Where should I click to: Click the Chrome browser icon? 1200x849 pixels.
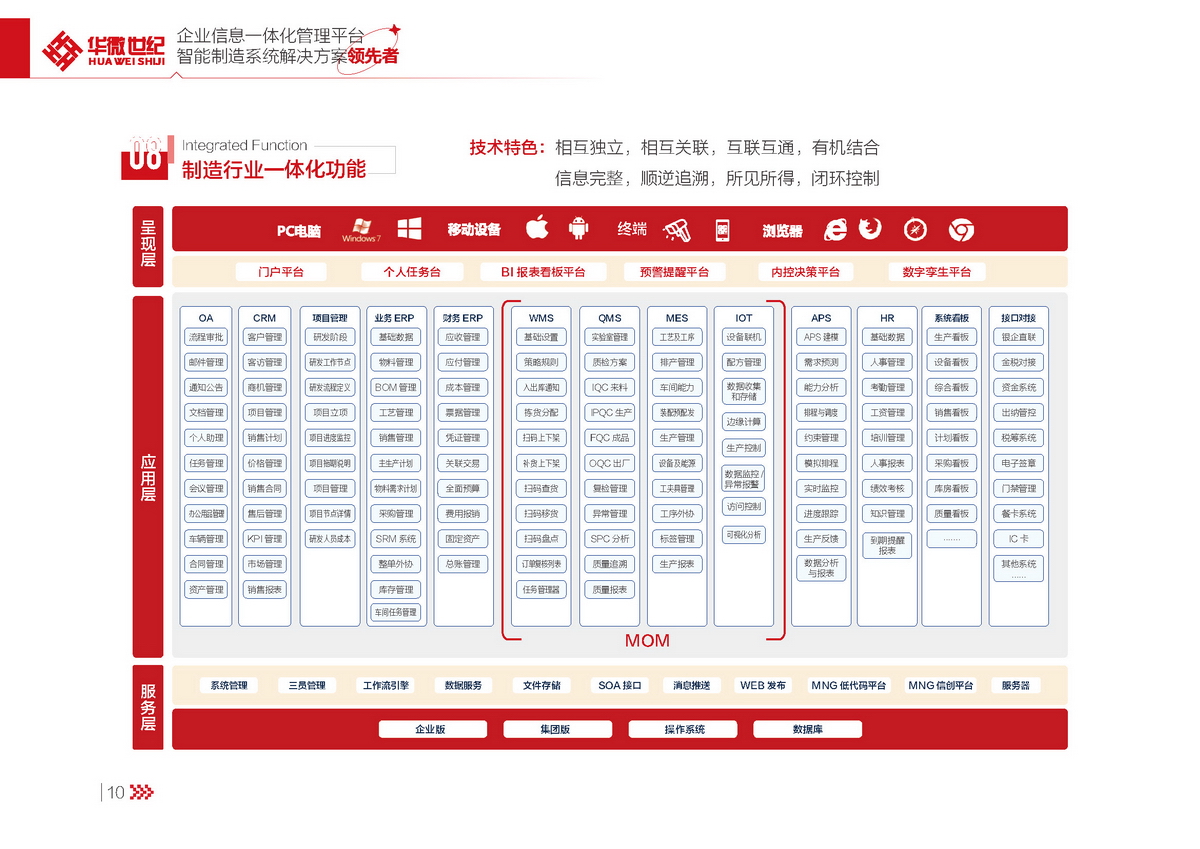961,230
